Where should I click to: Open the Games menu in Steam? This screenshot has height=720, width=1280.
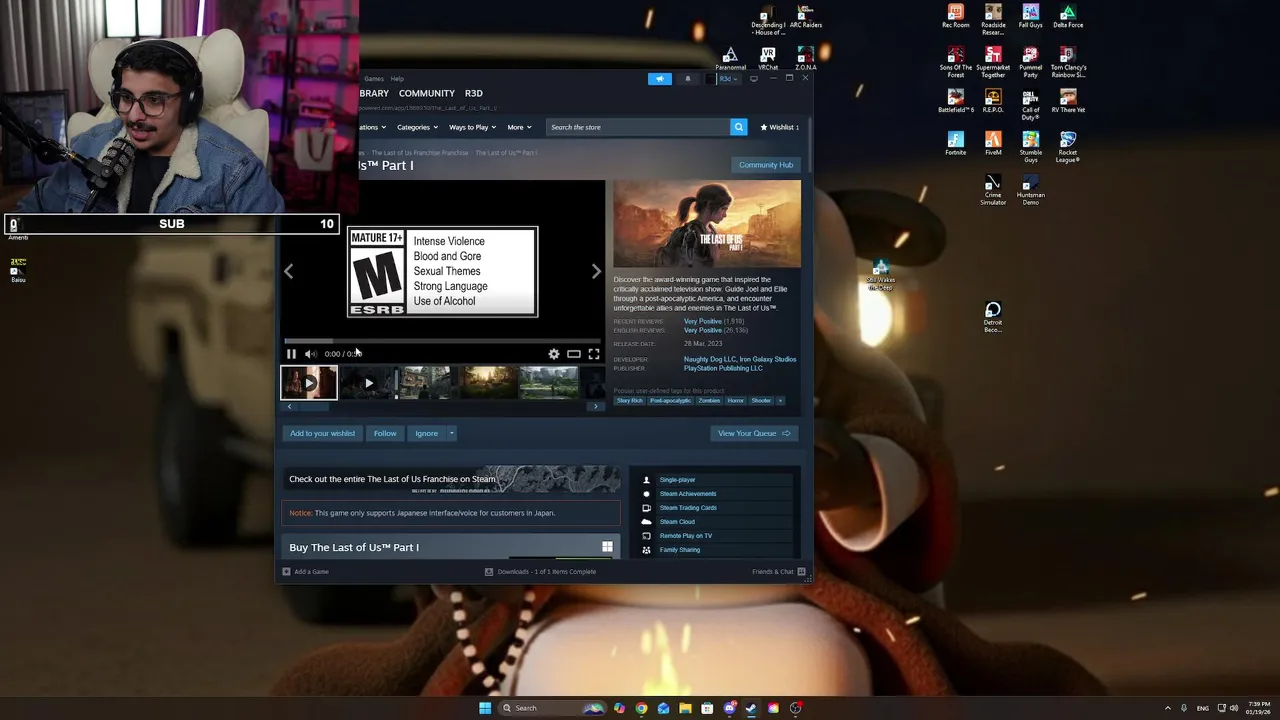(374, 79)
